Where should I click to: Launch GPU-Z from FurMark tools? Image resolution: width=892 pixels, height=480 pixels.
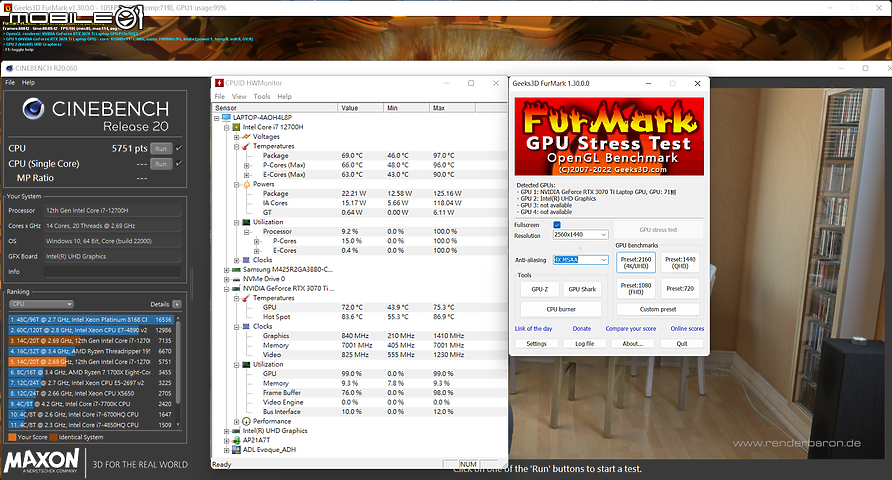pyautogui.click(x=540, y=289)
